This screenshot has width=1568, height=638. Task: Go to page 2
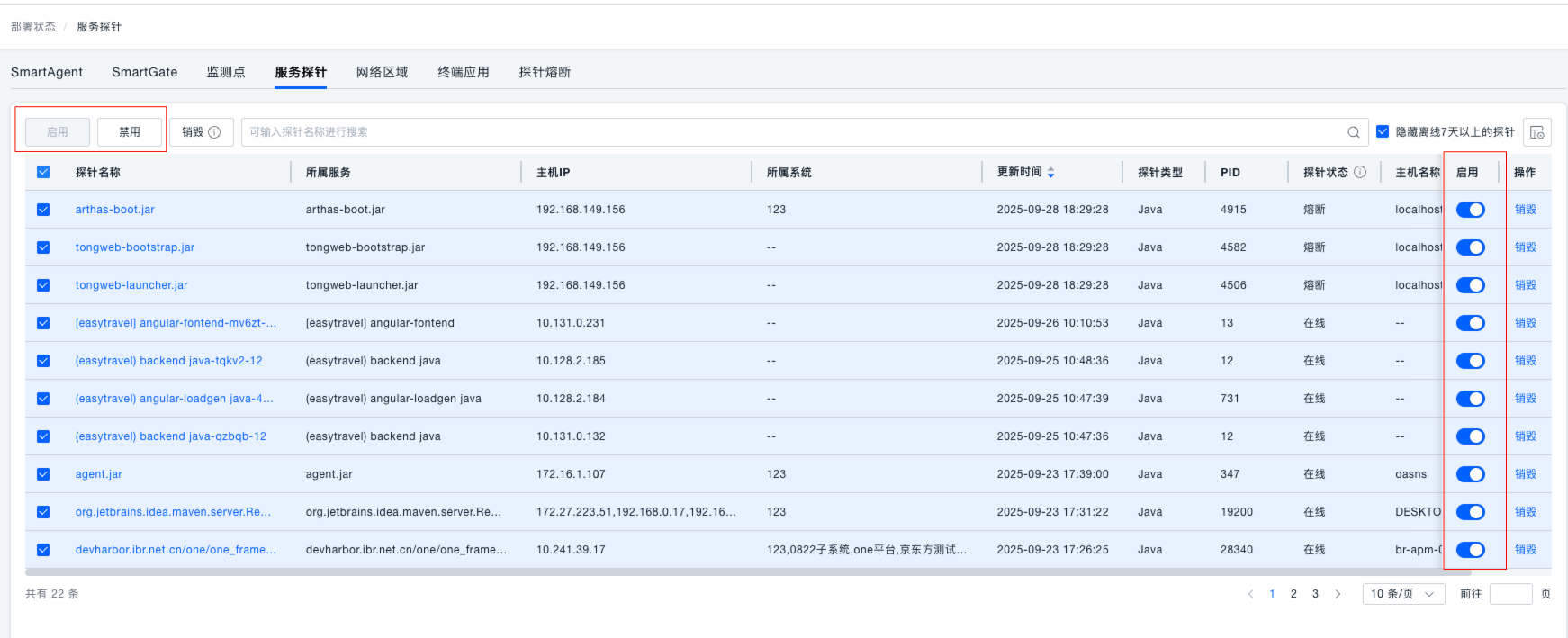pyautogui.click(x=1293, y=594)
